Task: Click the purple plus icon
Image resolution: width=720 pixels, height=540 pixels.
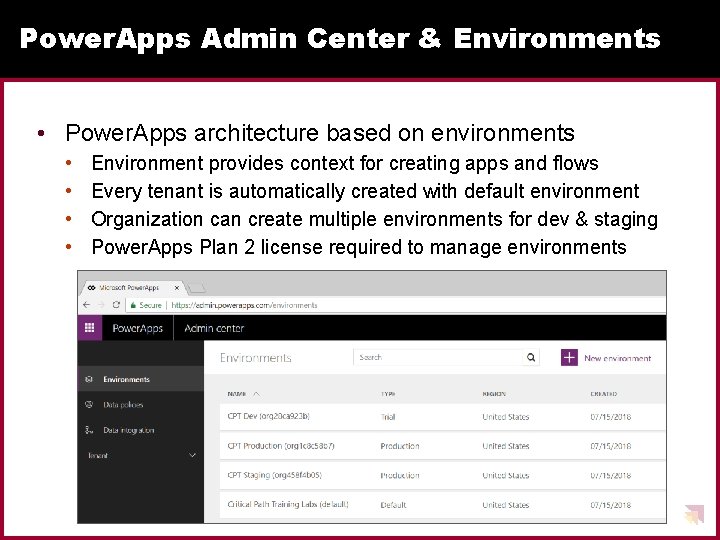Action: tap(569, 357)
